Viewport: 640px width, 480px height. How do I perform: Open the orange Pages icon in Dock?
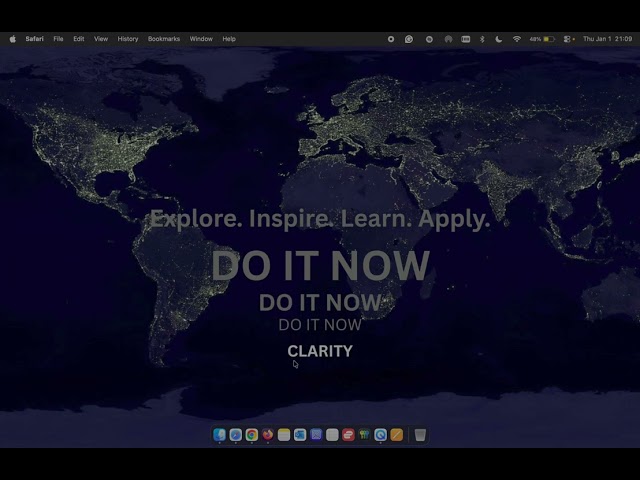(x=396, y=435)
